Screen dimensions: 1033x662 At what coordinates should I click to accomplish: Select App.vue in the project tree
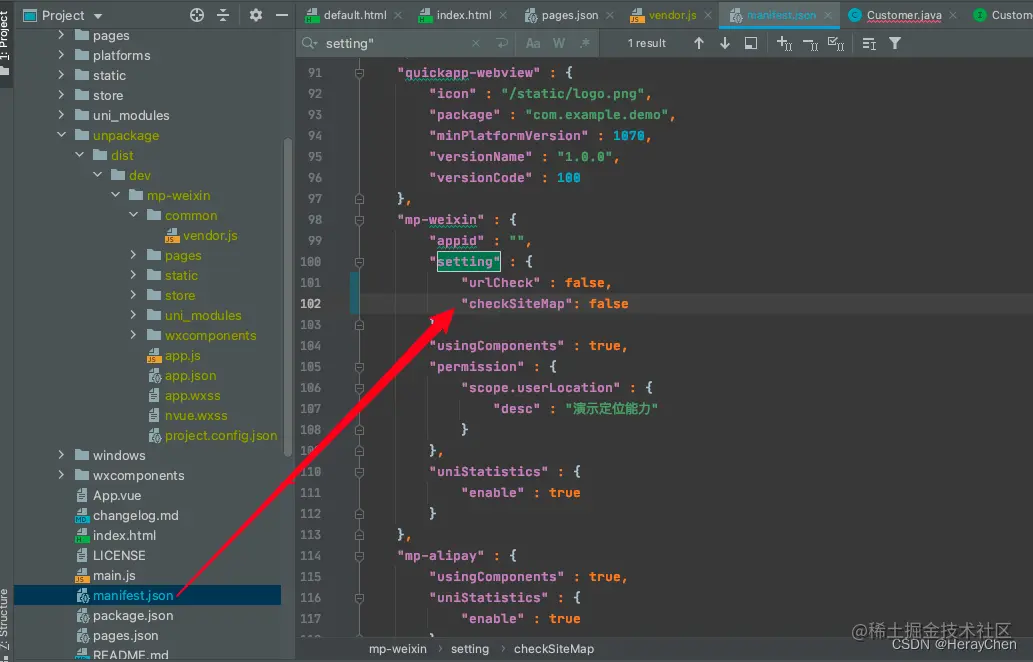[x=117, y=495]
